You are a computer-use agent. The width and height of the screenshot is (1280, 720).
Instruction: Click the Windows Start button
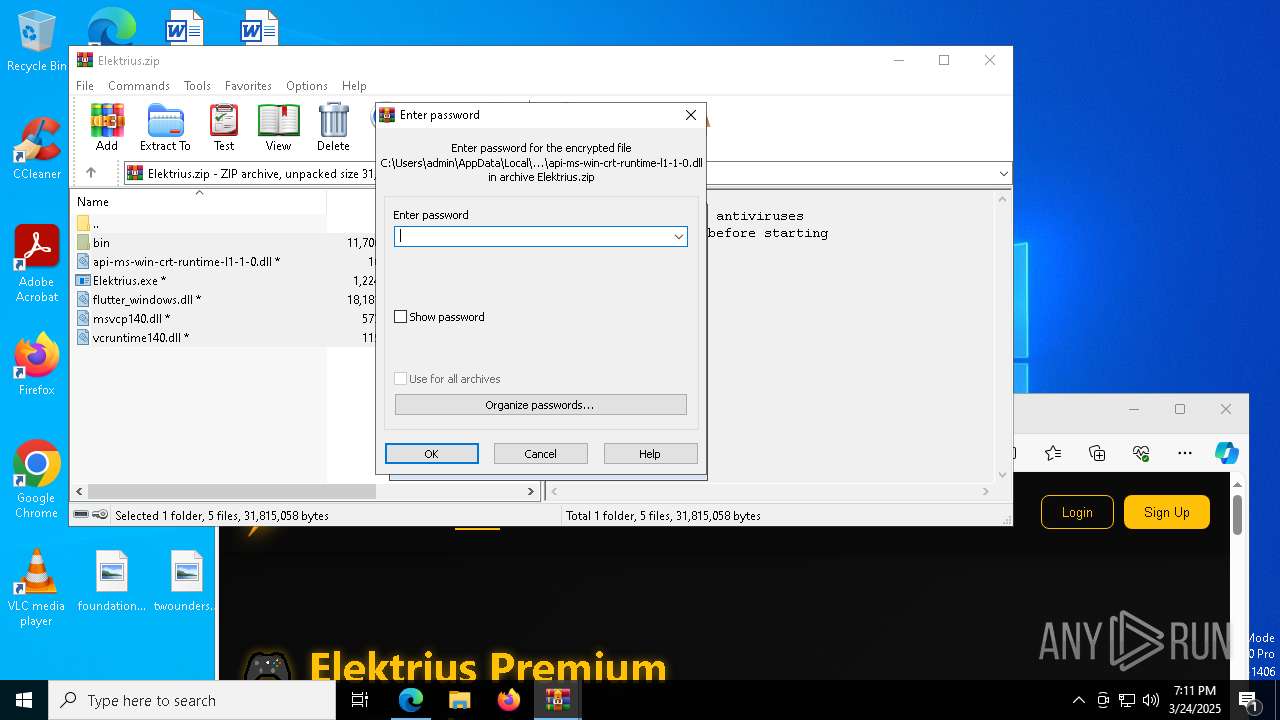click(24, 700)
